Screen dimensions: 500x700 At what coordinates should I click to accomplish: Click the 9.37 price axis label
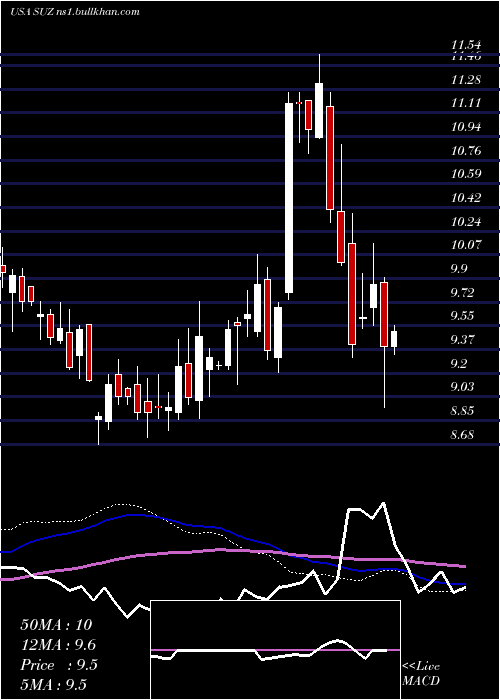point(464,340)
